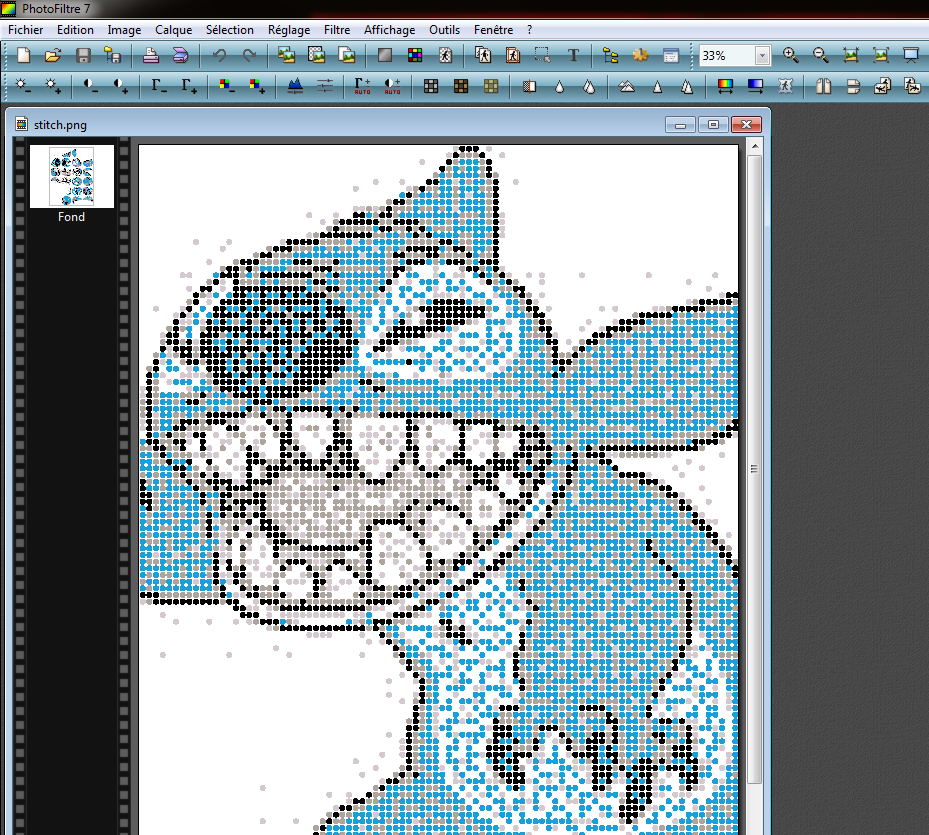Apply the blur single drop icon
929x835 pixels.
pyautogui.click(x=559, y=87)
